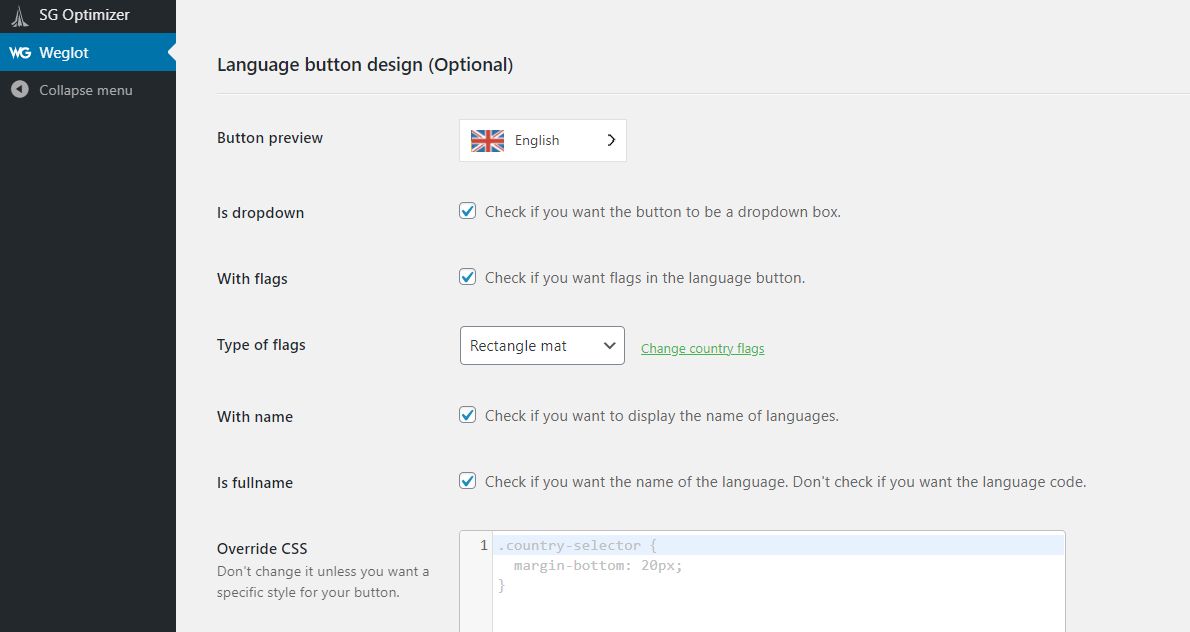Click the chevron inside the English preview button
1190x632 pixels.
pos(611,140)
